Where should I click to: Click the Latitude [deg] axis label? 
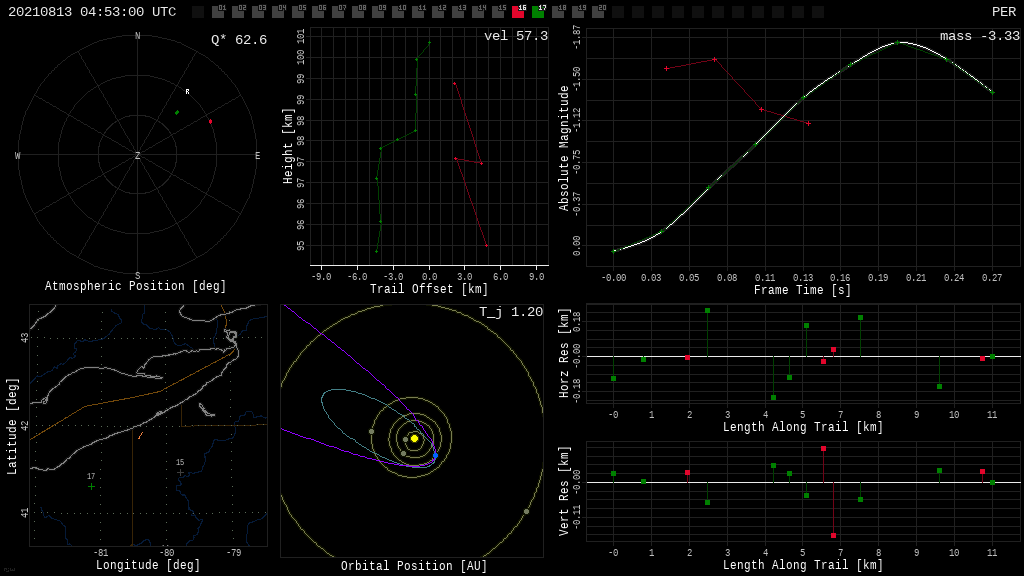(x=12, y=426)
